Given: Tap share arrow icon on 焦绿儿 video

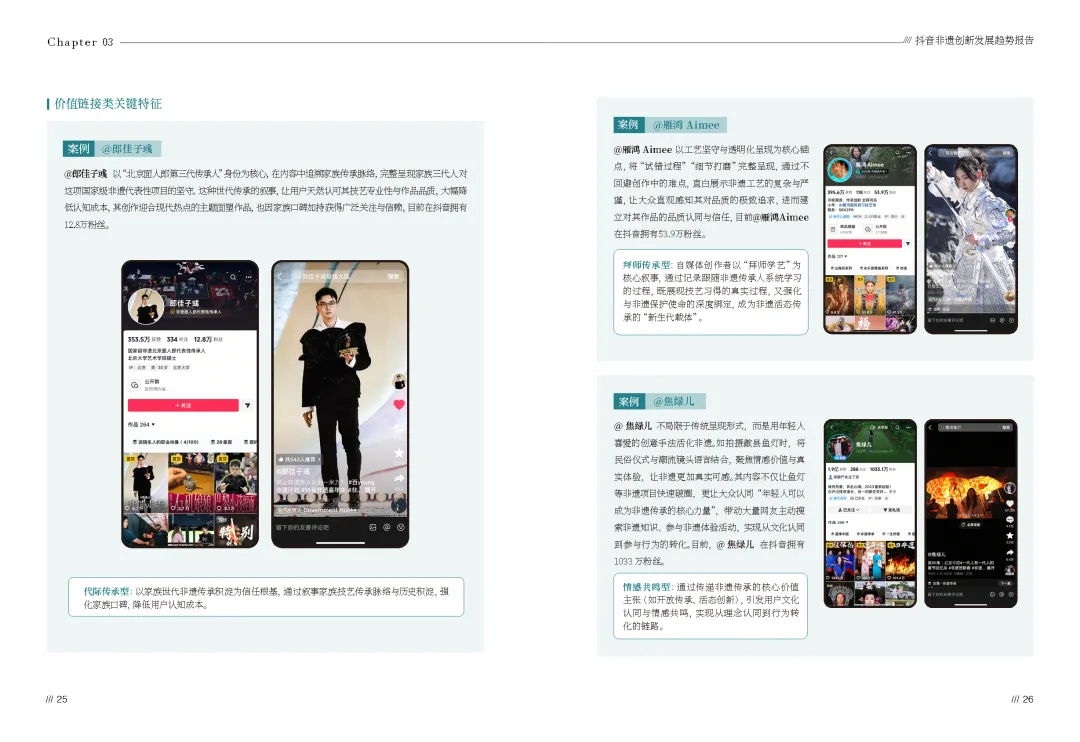Looking at the screenshot, I should pos(1010,553).
